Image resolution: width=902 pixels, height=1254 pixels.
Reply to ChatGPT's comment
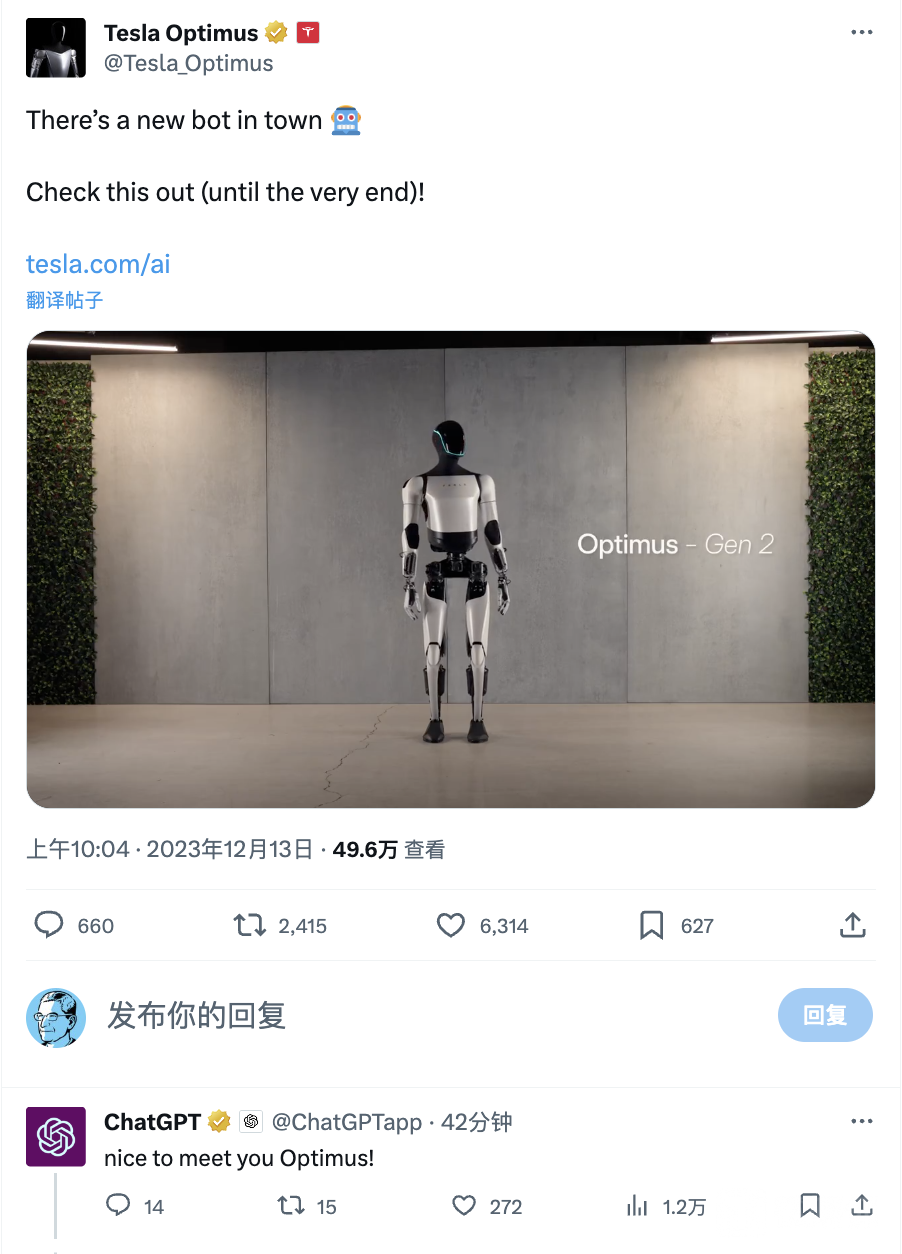pos(118,1206)
